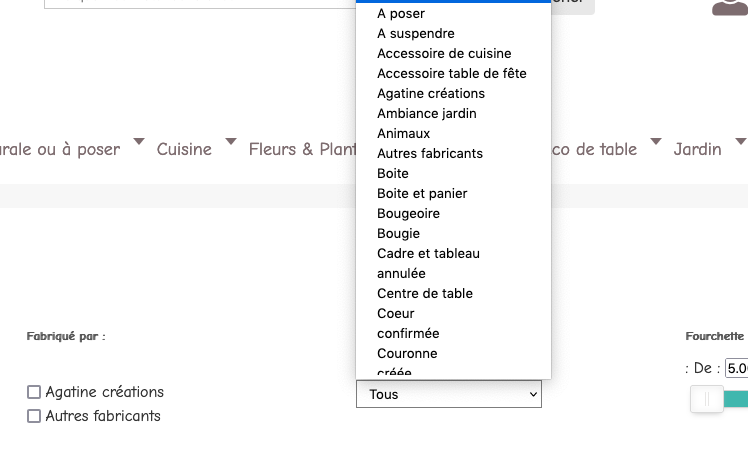Select 'Accessoire de cuisine' option
748x467 pixels.
[444, 53]
